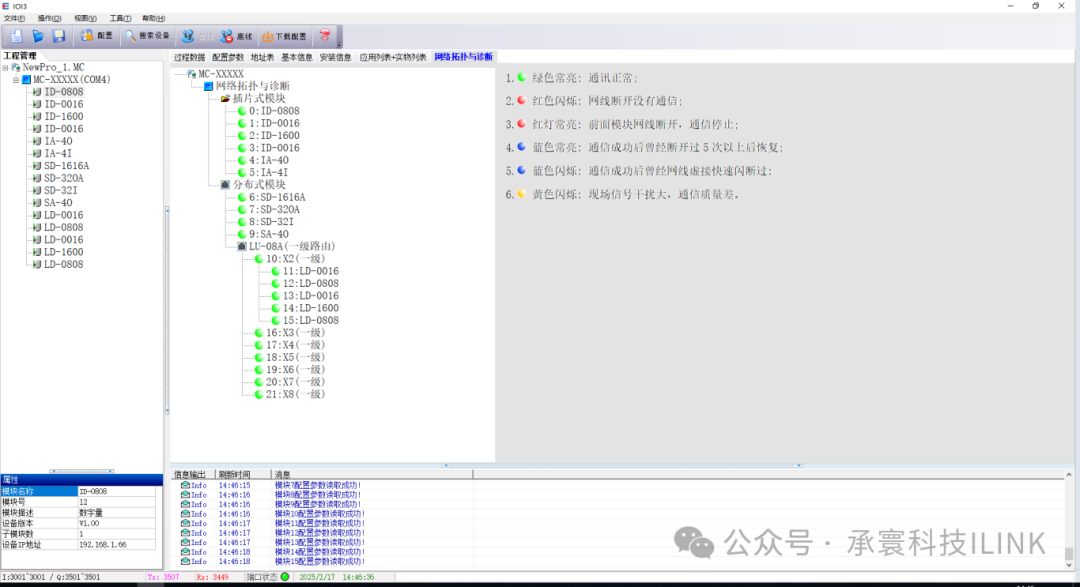Viewport: 1080px width, 587px height.
Task: Click the New project toolbar icon
Action: tap(17, 36)
